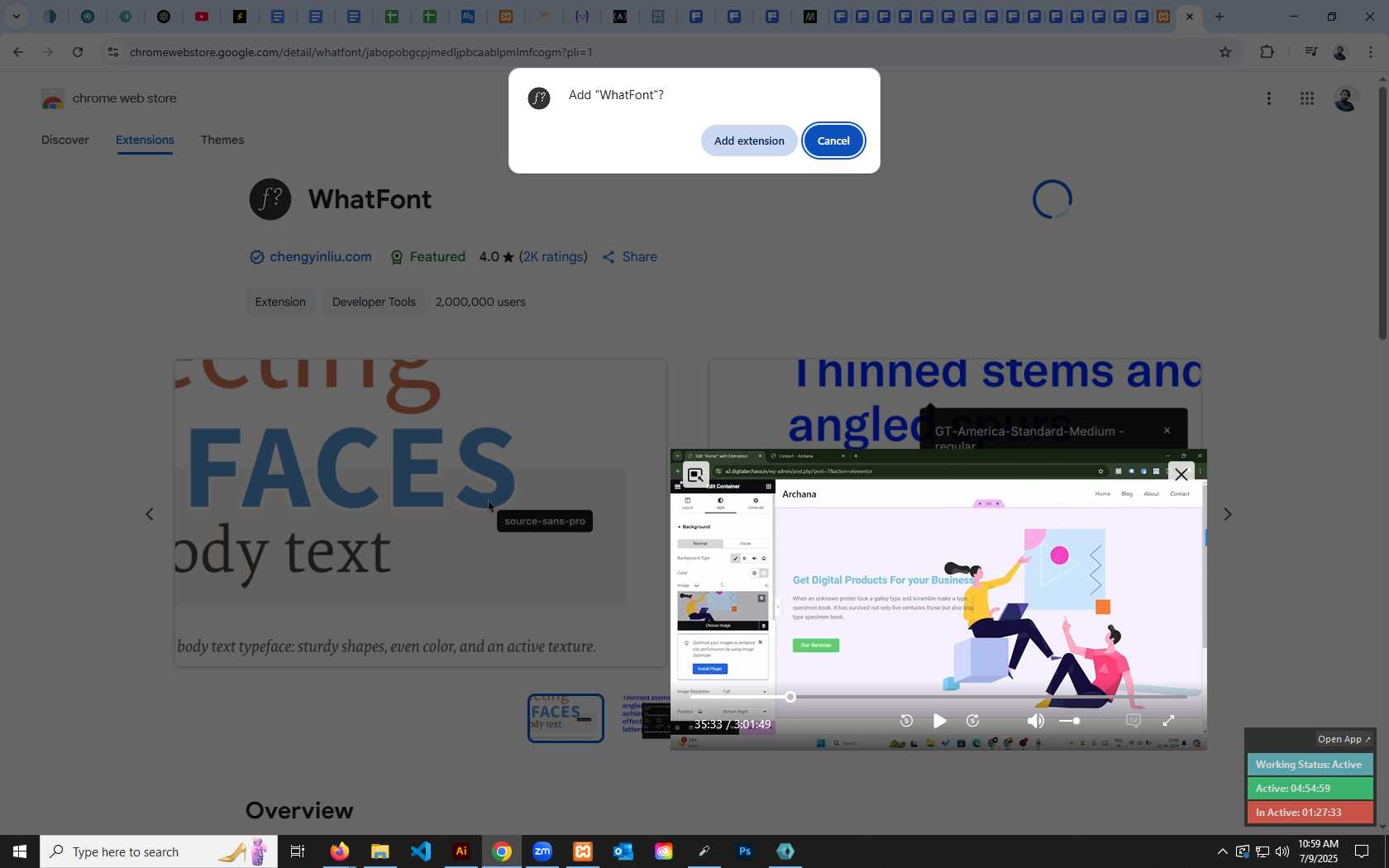This screenshot has height=868, width=1389.
Task: Open File Explorer from the taskbar
Action: pyautogui.click(x=379, y=851)
